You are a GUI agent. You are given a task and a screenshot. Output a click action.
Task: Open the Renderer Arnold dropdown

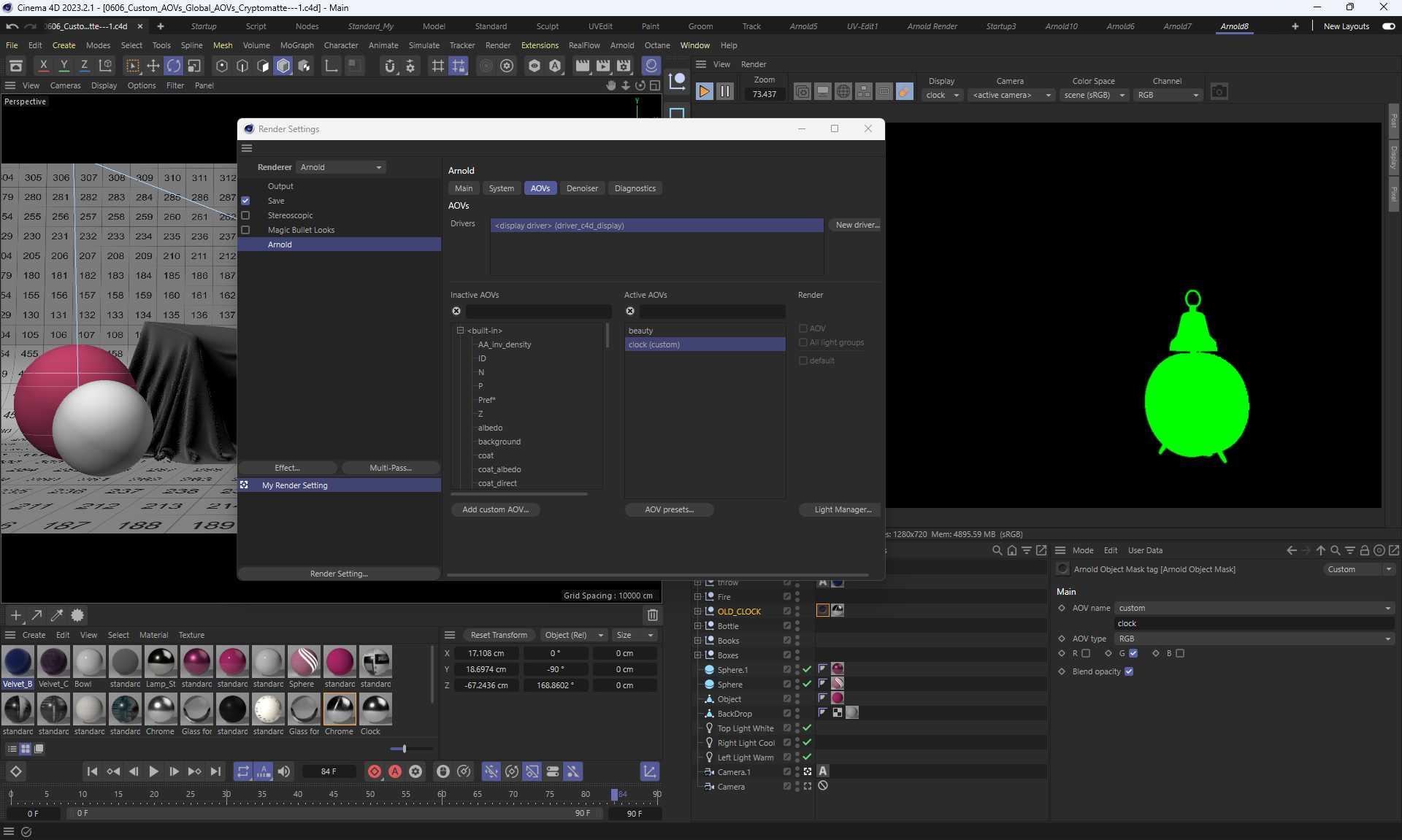[x=341, y=167]
